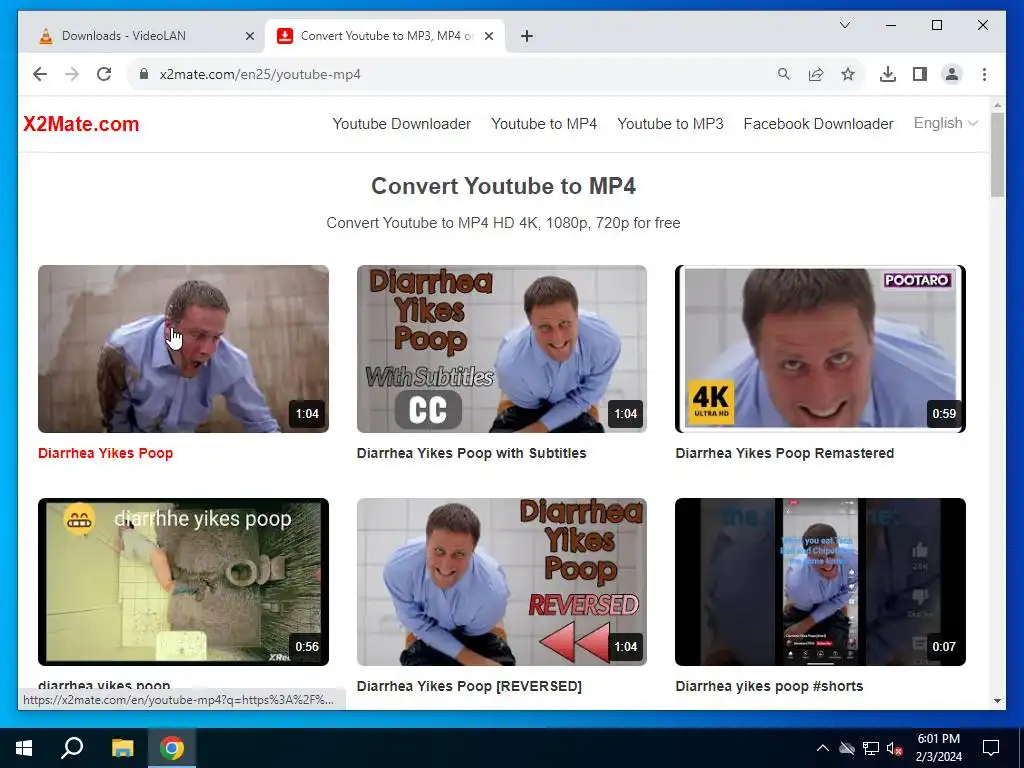Toggle Chrome side panel
The width and height of the screenshot is (1024, 768).
[920, 74]
